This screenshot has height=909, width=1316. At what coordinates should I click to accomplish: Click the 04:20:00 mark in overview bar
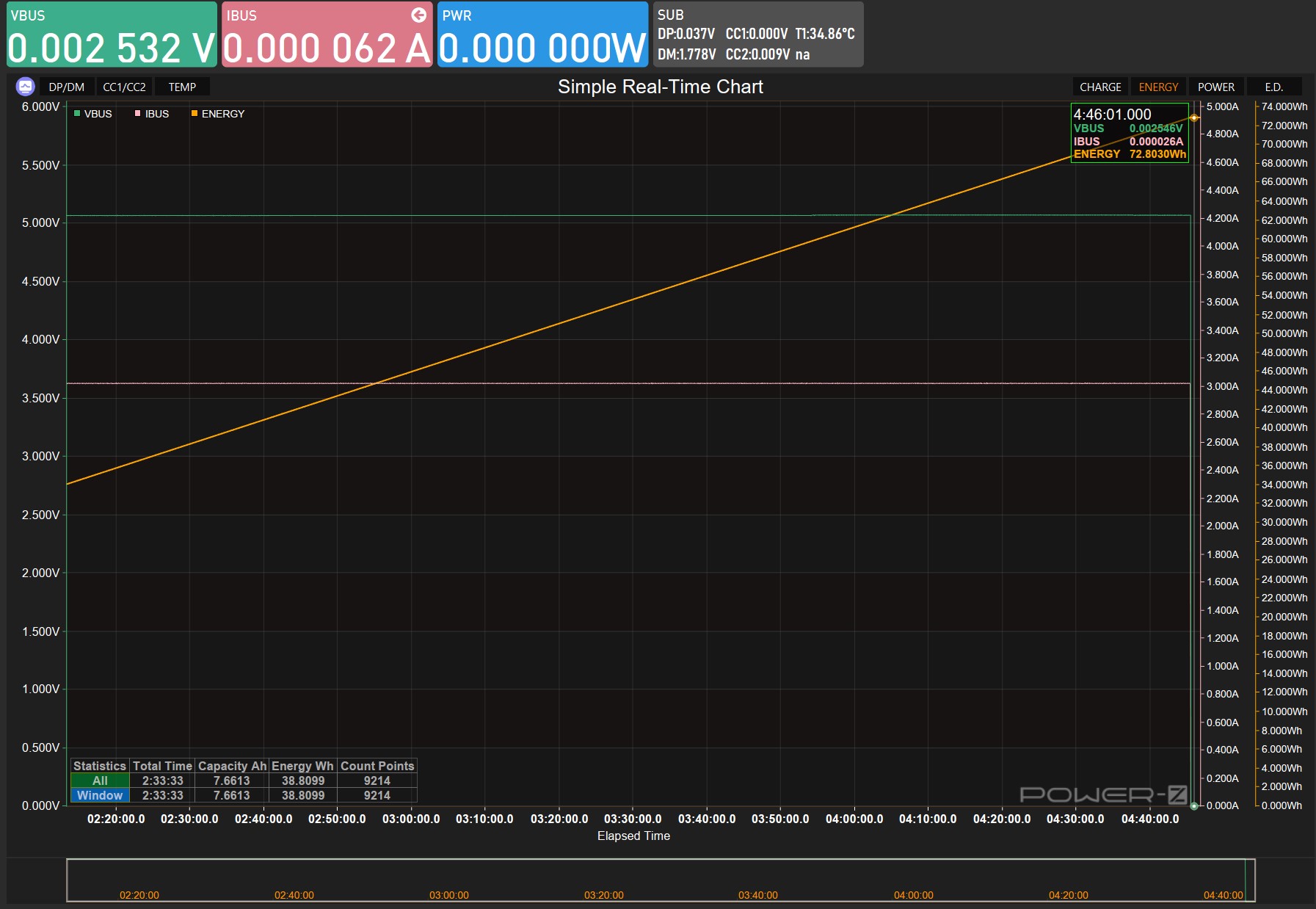(1069, 895)
